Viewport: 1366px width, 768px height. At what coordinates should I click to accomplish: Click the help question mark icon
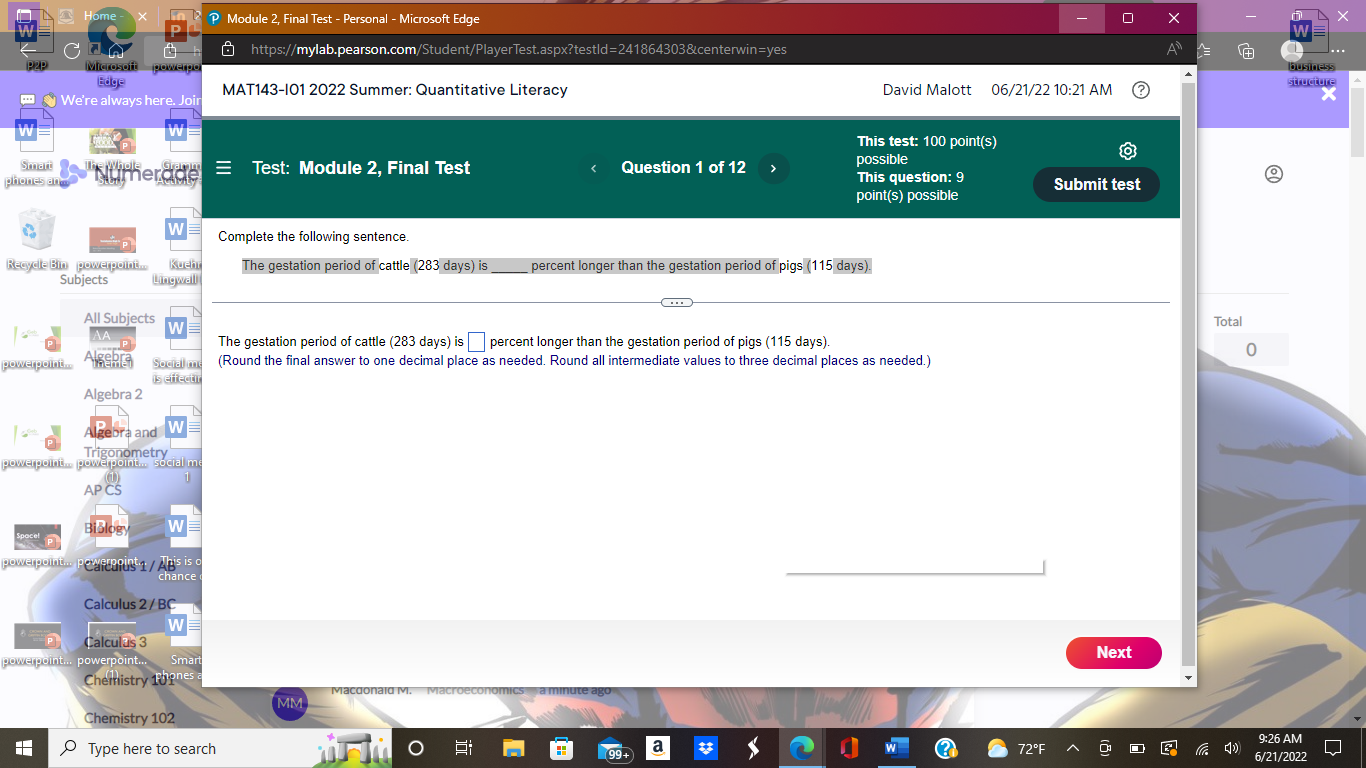pyautogui.click(x=1140, y=90)
